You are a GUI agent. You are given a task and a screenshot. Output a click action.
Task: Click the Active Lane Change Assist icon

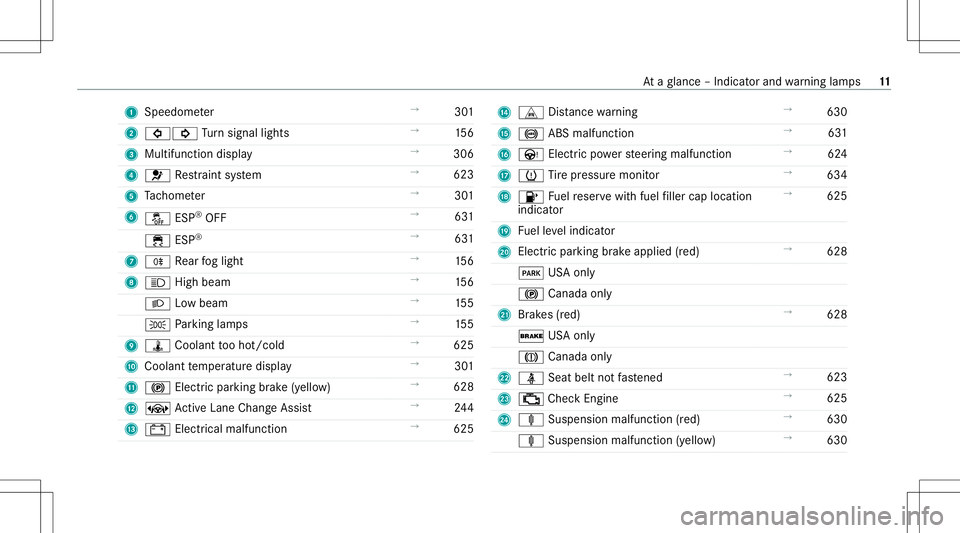click(157, 409)
